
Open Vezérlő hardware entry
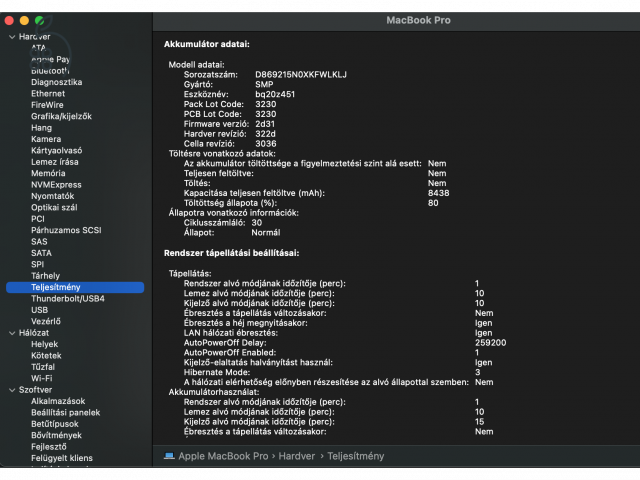point(46,322)
